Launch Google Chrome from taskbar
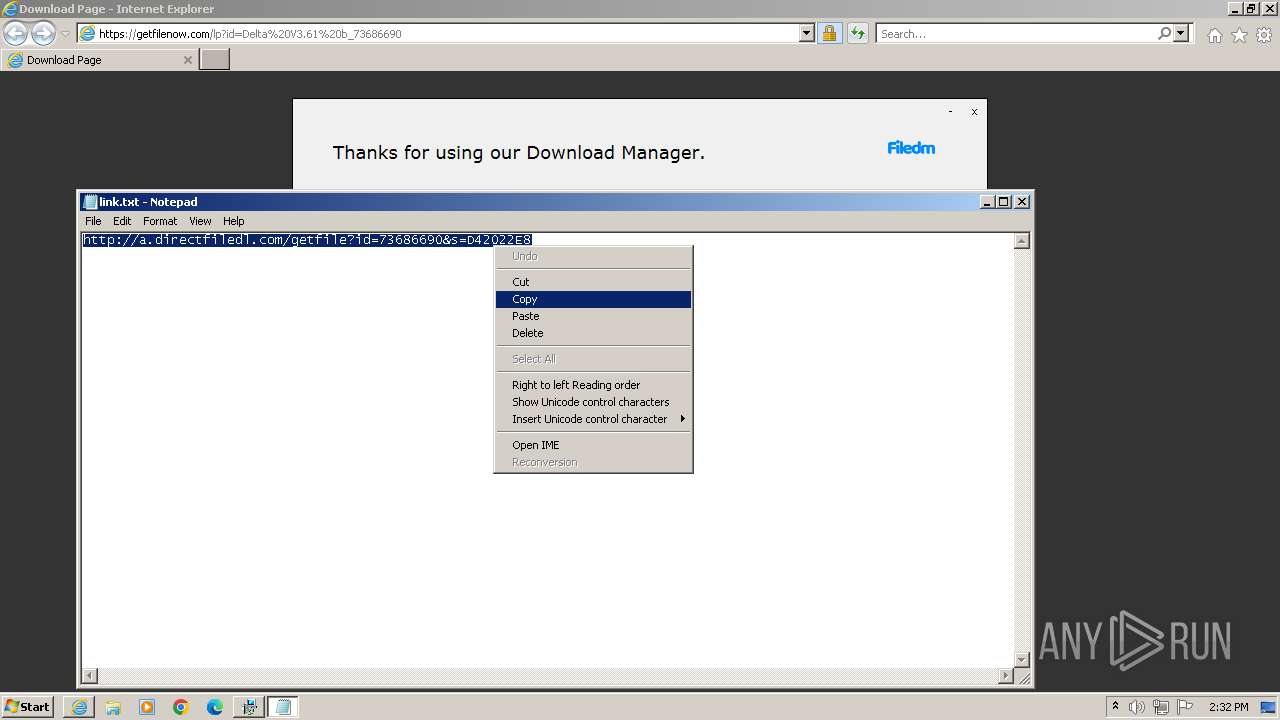 (x=181, y=707)
